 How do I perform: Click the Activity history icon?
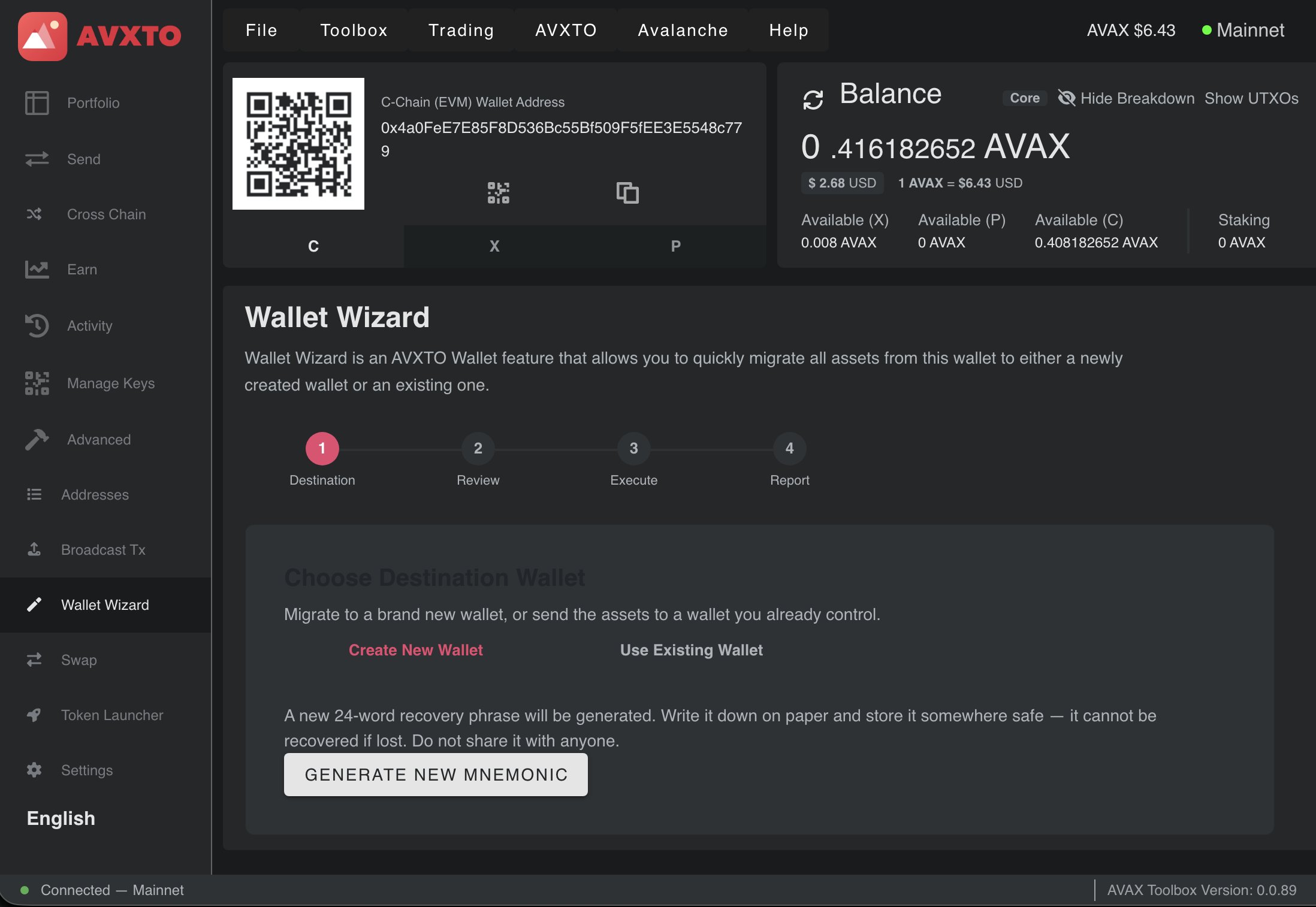click(37, 325)
